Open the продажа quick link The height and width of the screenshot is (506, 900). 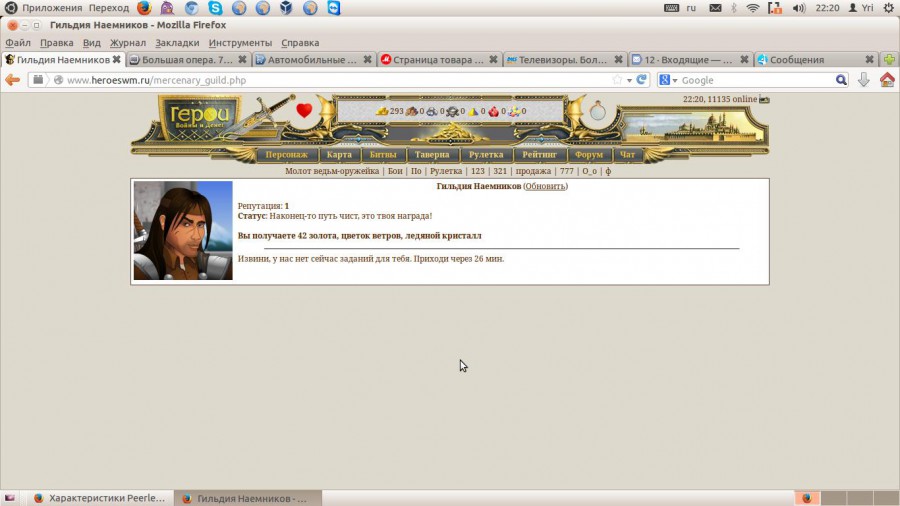click(533, 171)
